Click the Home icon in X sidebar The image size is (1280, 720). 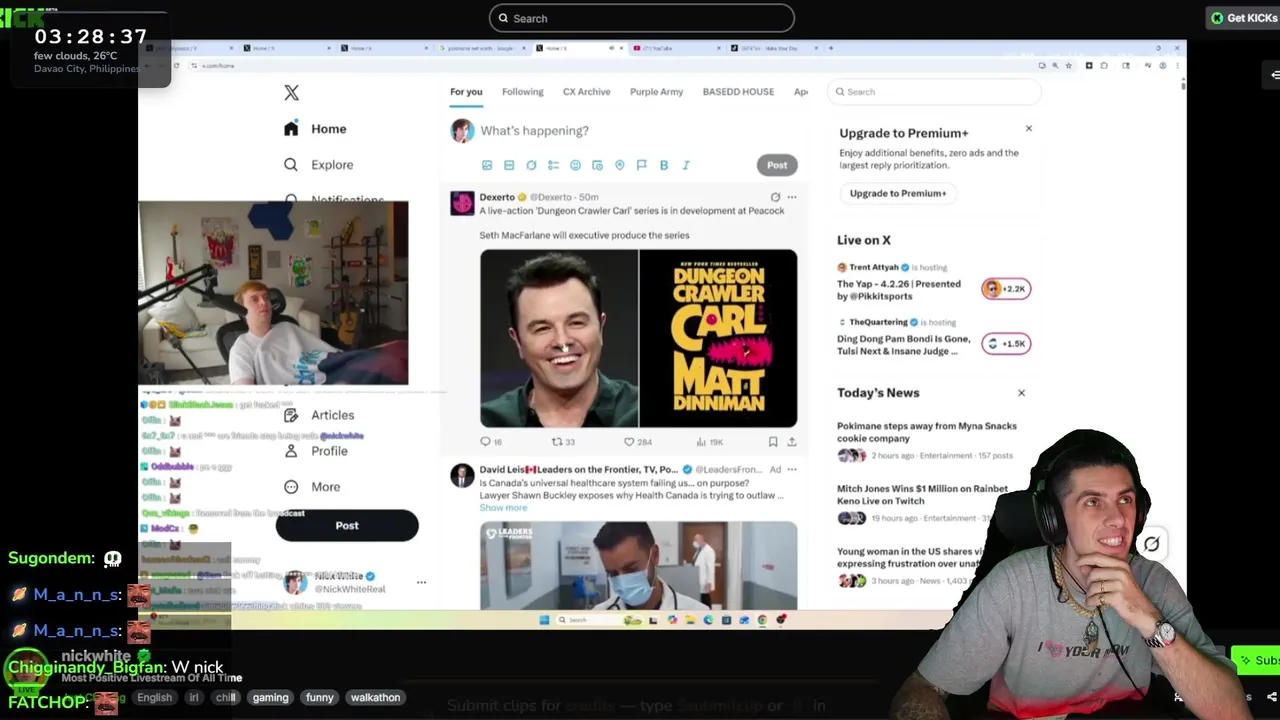click(x=291, y=129)
